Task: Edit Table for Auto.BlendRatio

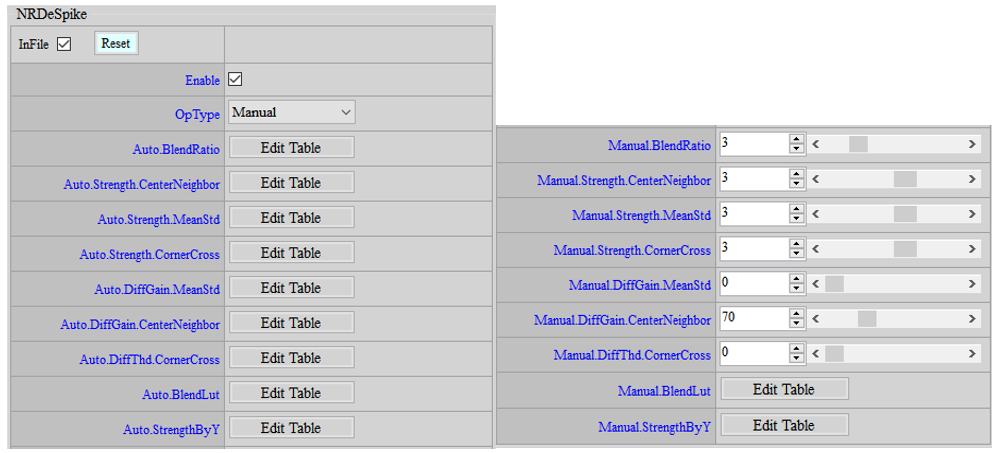Action: click(x=291, y=148)
